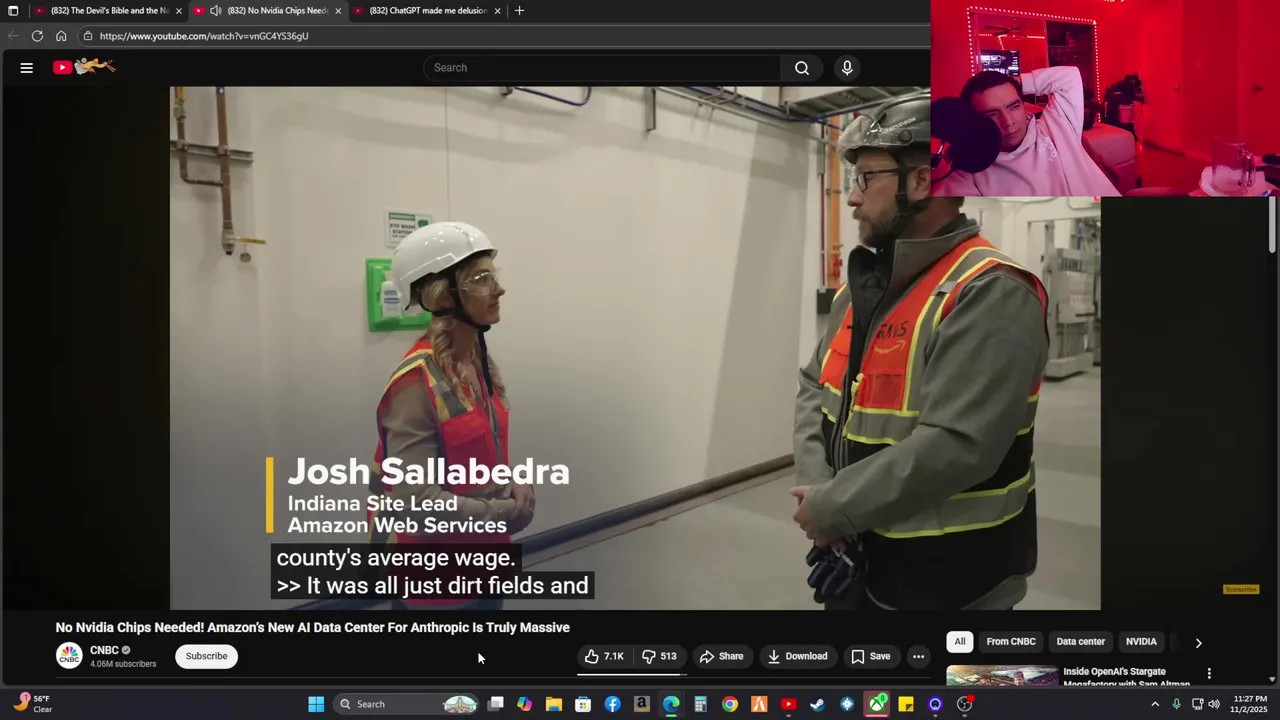Screen dimensions: 1280x720
Task: Open Calculator from the taskbar
Action: pyautogui.click(x=700, y=704)
